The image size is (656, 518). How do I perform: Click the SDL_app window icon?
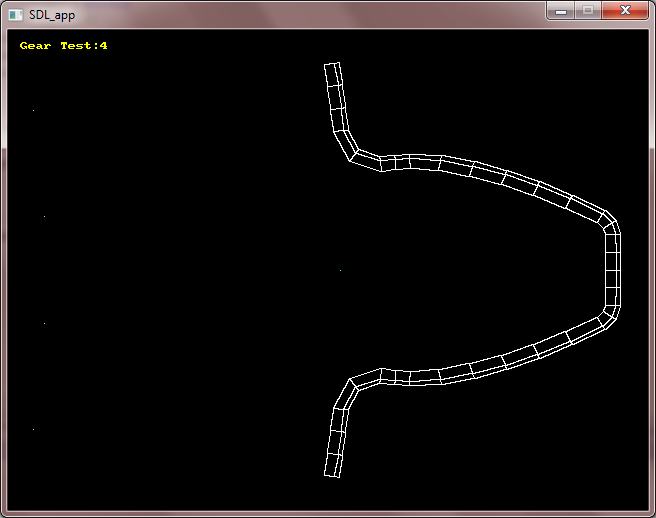click(15, 15)
